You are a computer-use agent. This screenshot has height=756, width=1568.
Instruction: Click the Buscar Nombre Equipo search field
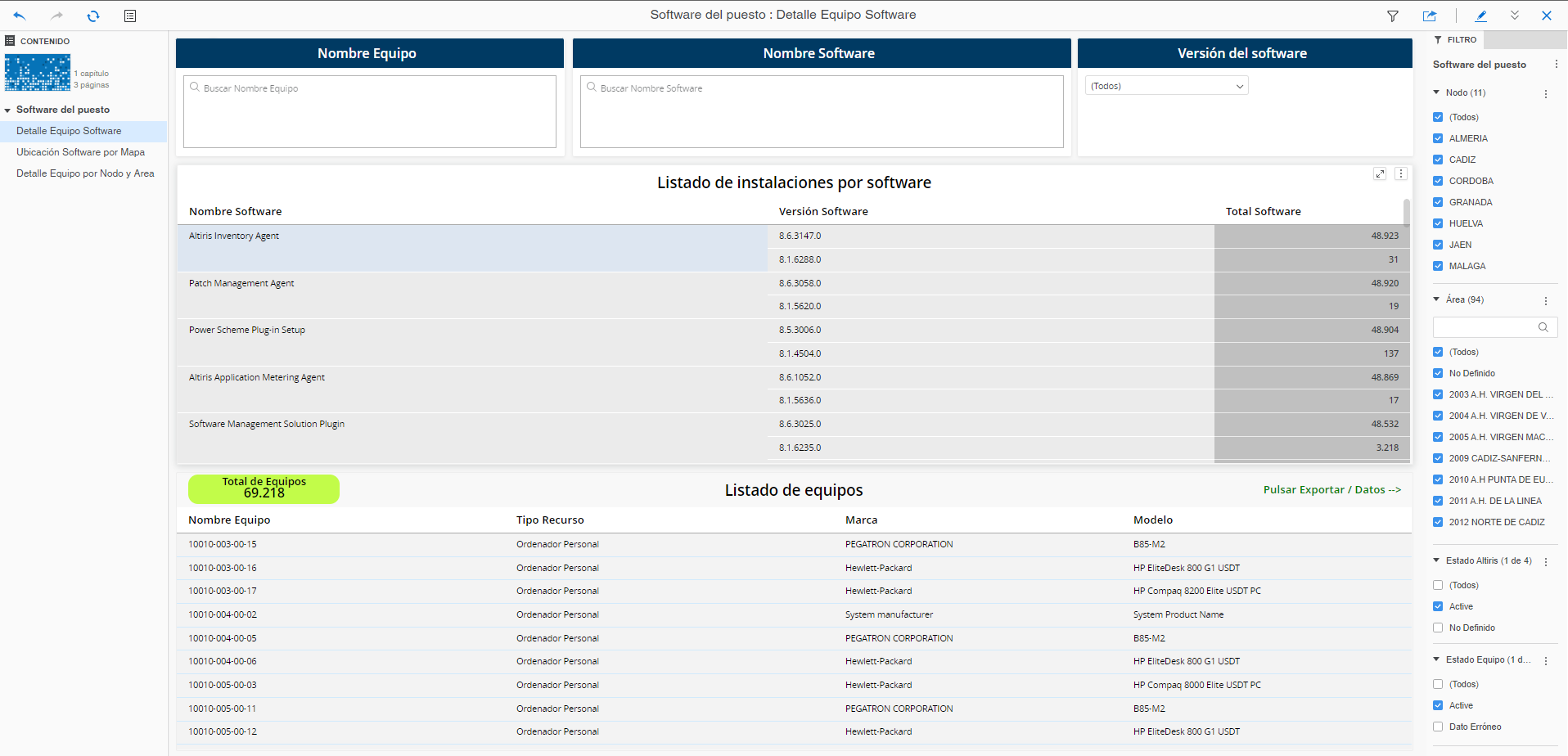coord(370,111)
